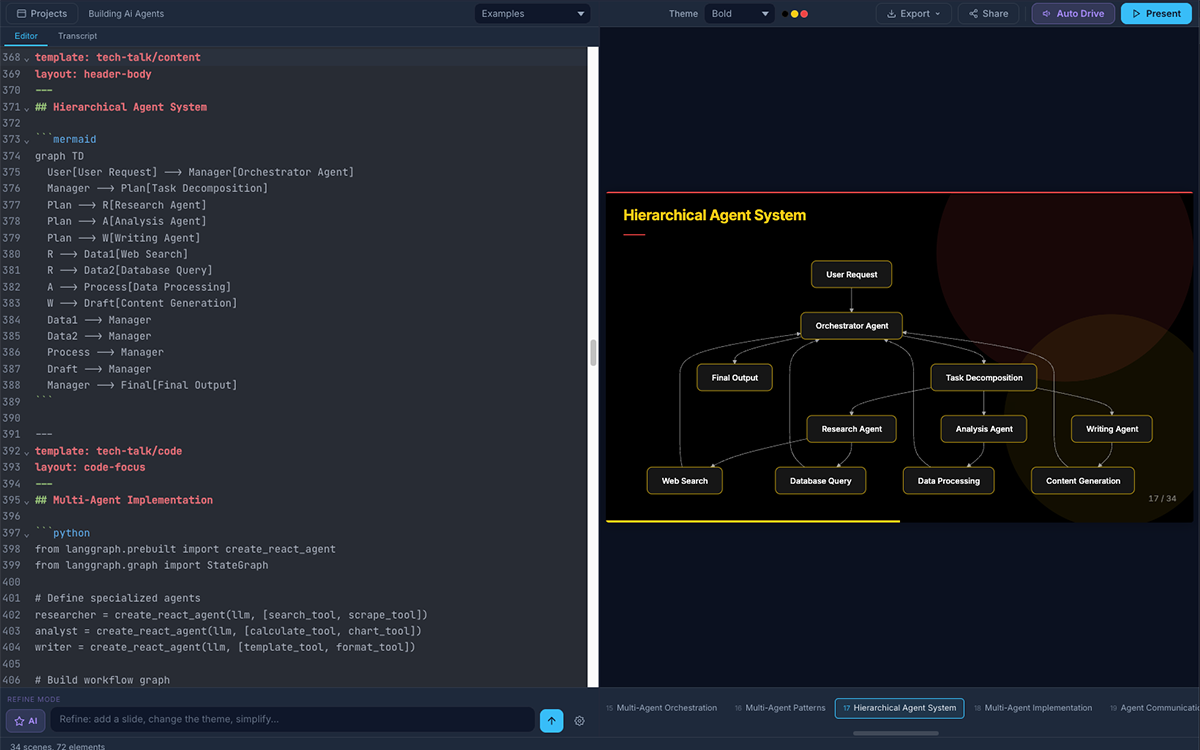Viewport: 1200px width, 750px height.
Task: Go to slide 16 Multi-Agent Patterns
Action: [x=780, y=708]
